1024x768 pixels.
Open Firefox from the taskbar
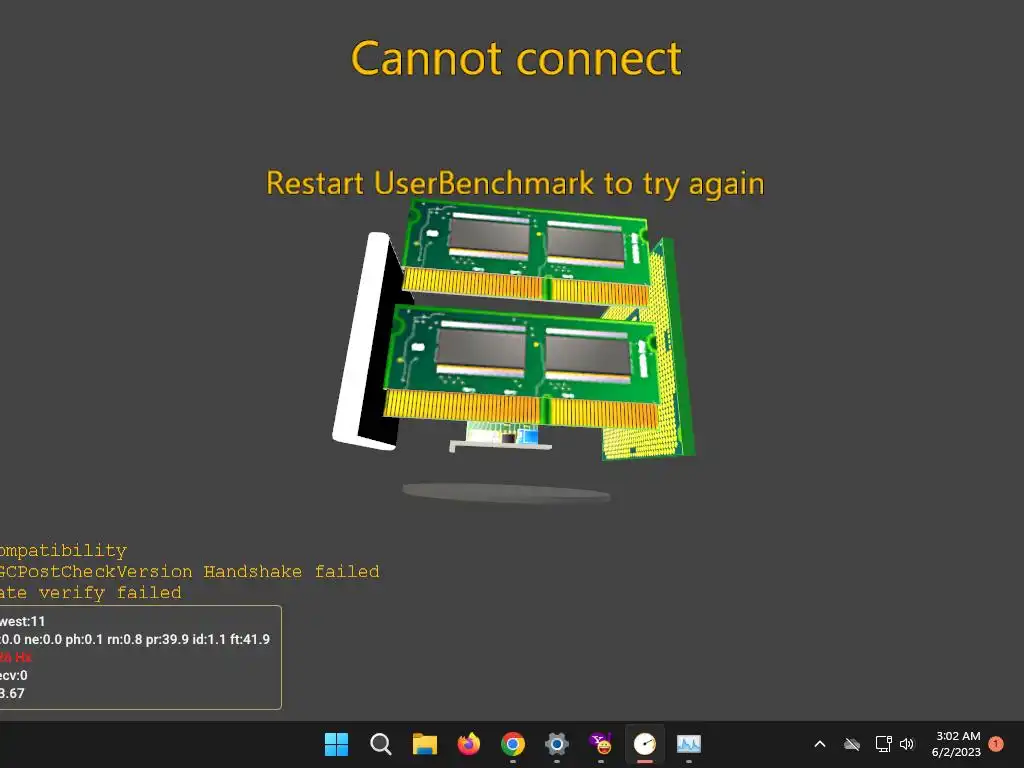(468, 744)
